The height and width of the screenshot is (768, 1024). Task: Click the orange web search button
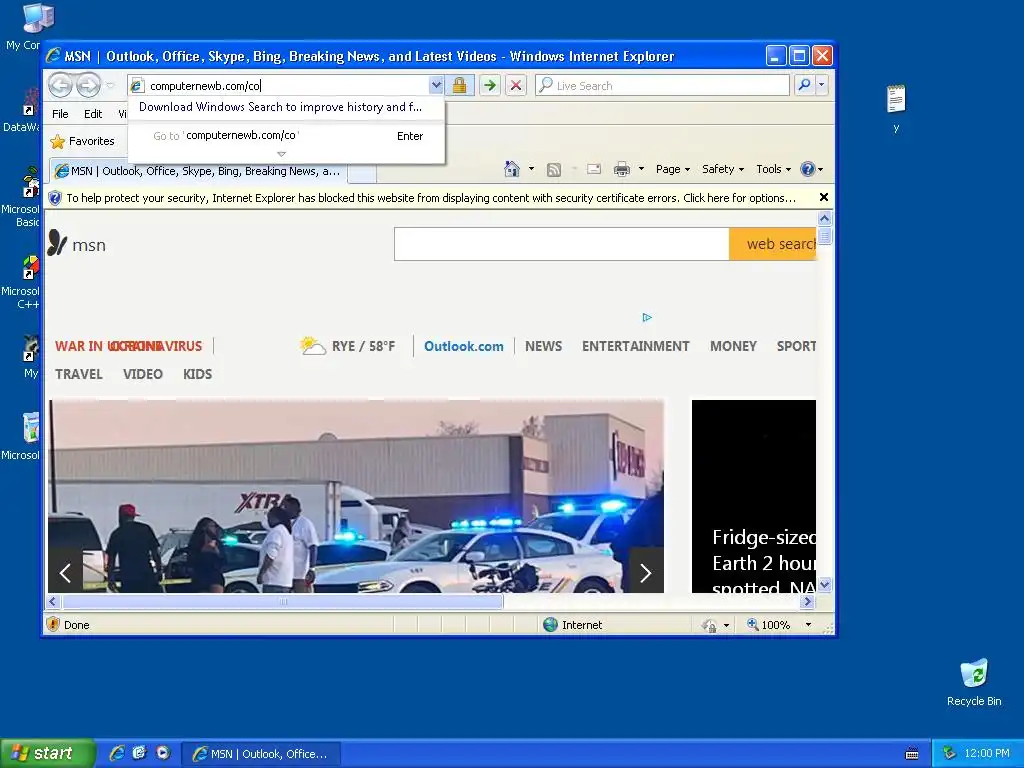tap(773, 244)
